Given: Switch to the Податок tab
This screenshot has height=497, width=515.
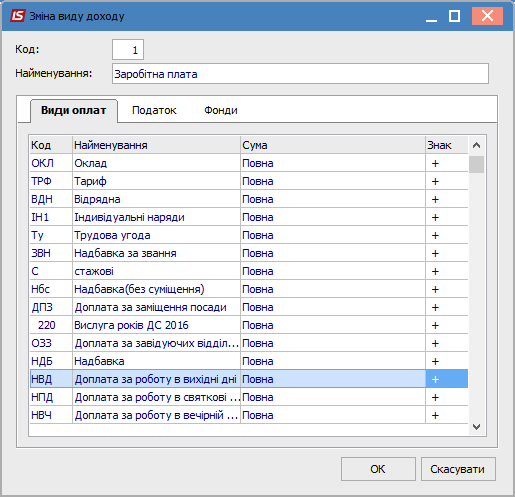Looking at the screenshot, I should click(154, 110).
